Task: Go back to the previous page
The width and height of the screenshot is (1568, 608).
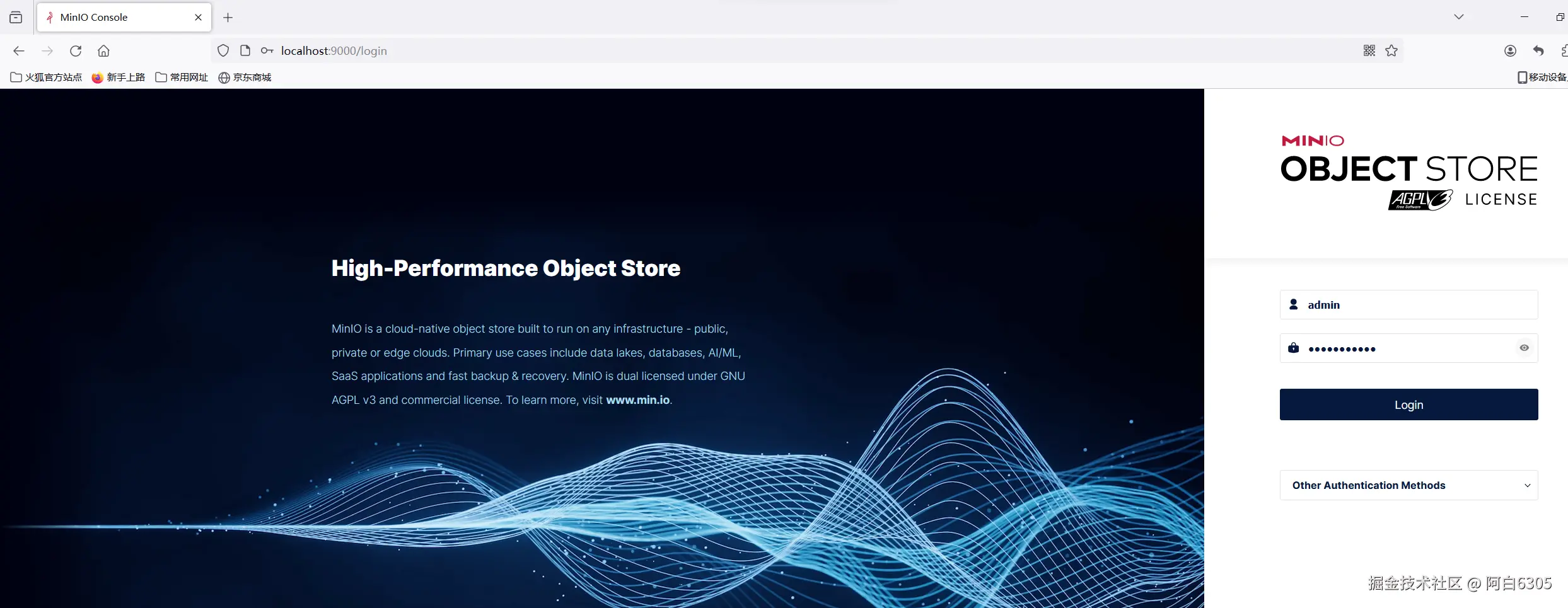Action: coord(19,51)
